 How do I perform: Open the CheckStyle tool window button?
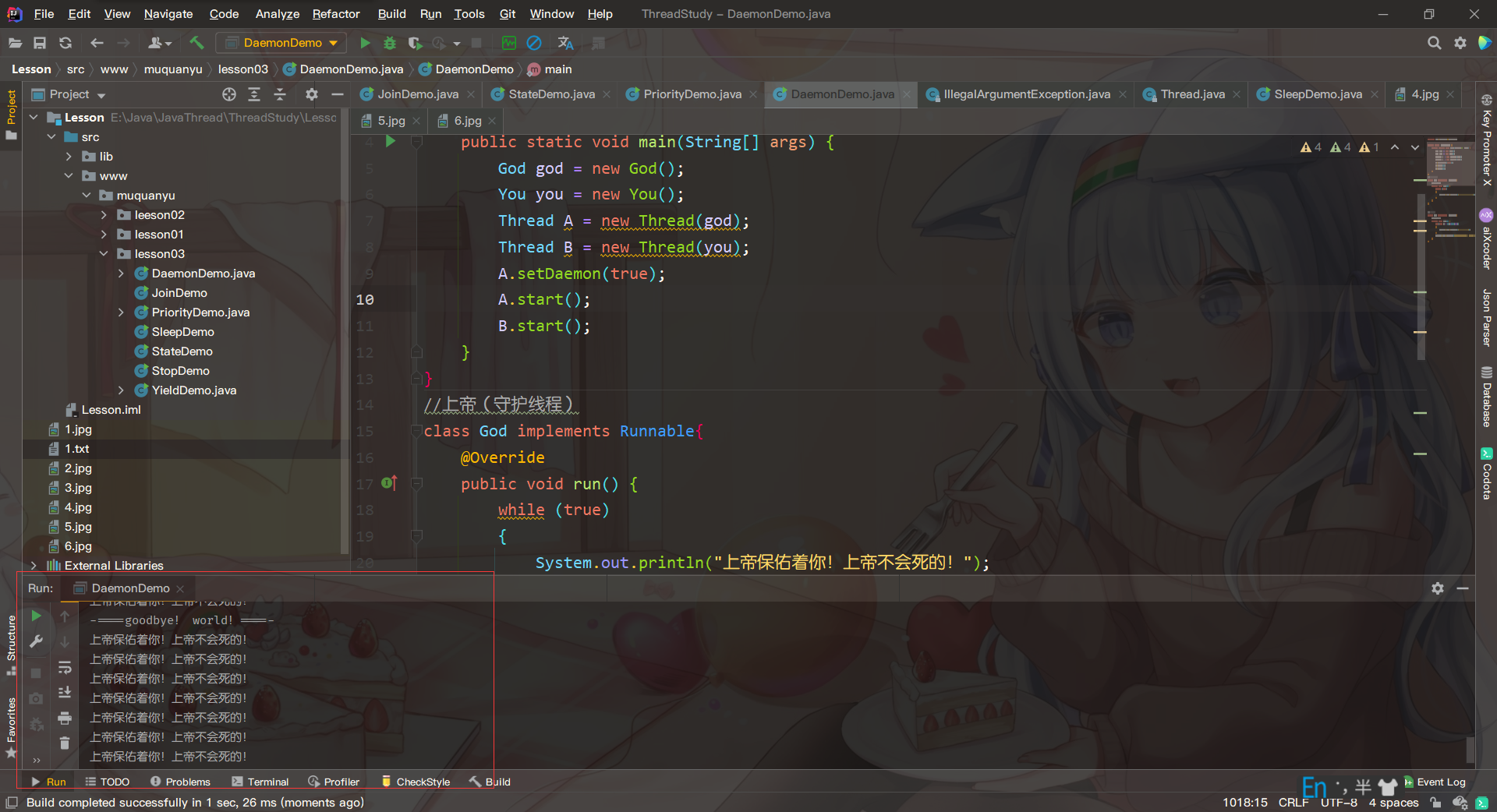point(416,782)
